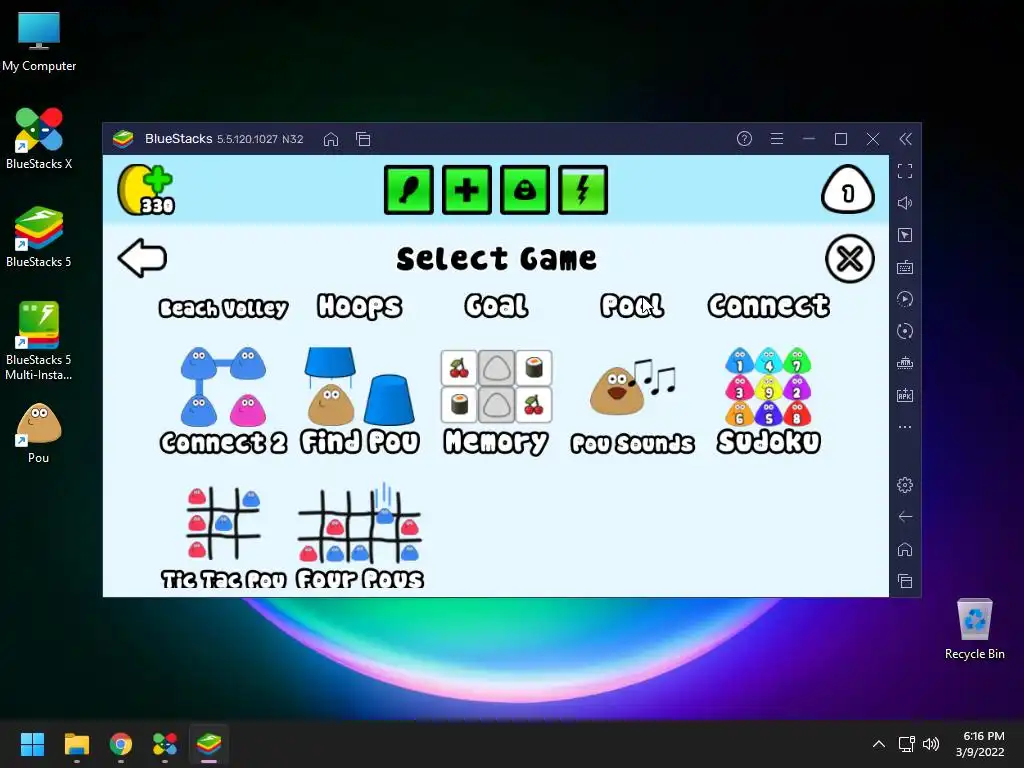Screen dimensions: 1024x768
Task: Choose the Connect game
Action: point(769,306)
